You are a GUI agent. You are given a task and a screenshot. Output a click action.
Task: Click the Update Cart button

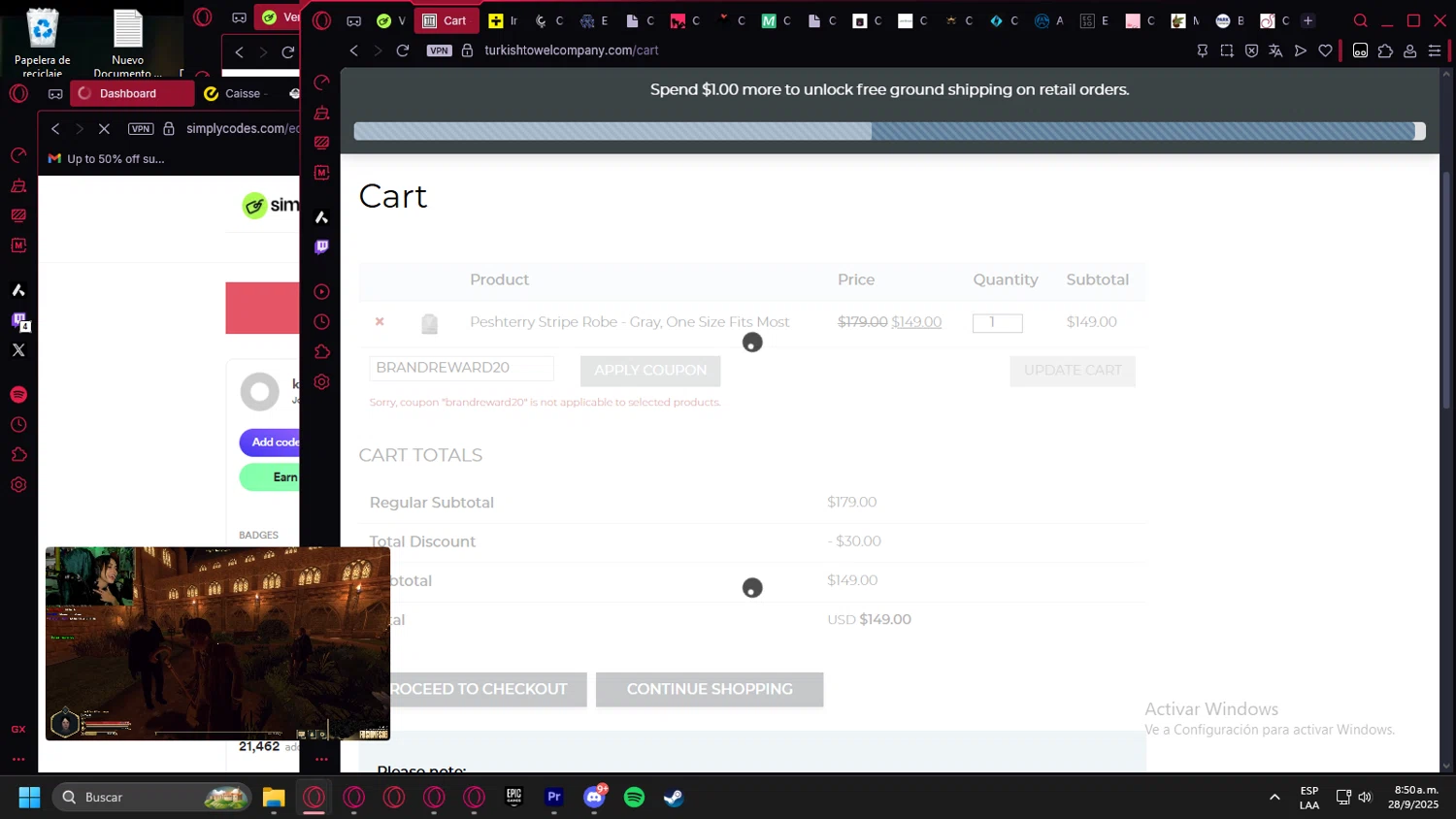[x=1073, y=371]
